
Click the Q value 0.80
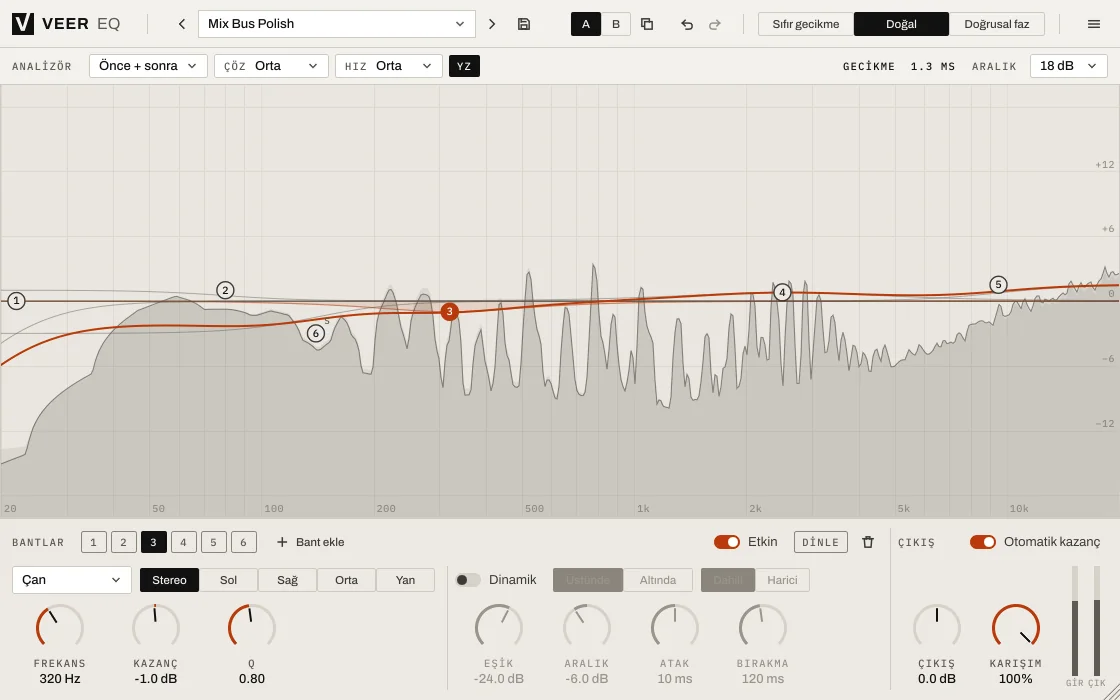pos(252,679)
